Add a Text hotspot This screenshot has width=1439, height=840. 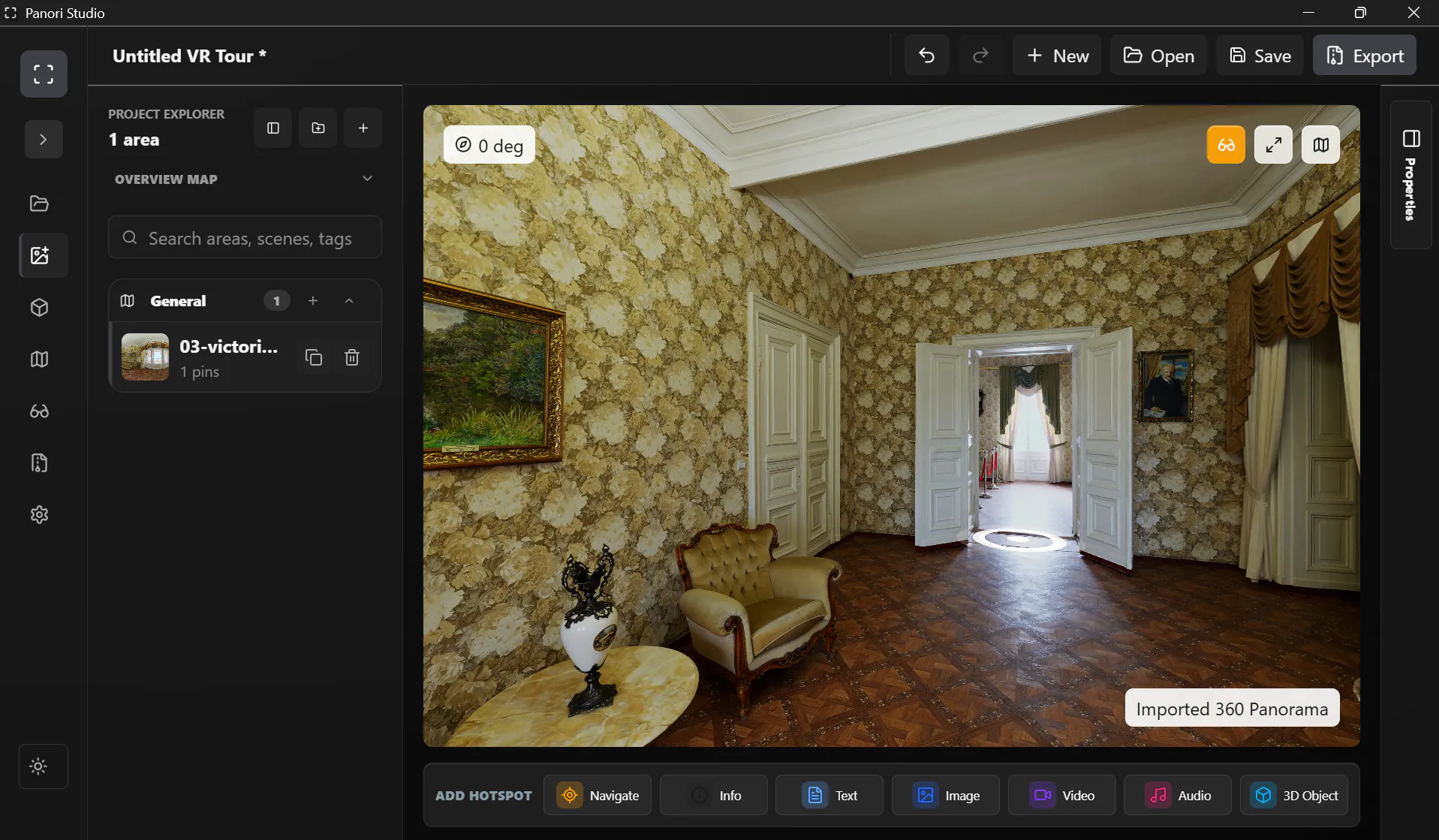(829, 795)
